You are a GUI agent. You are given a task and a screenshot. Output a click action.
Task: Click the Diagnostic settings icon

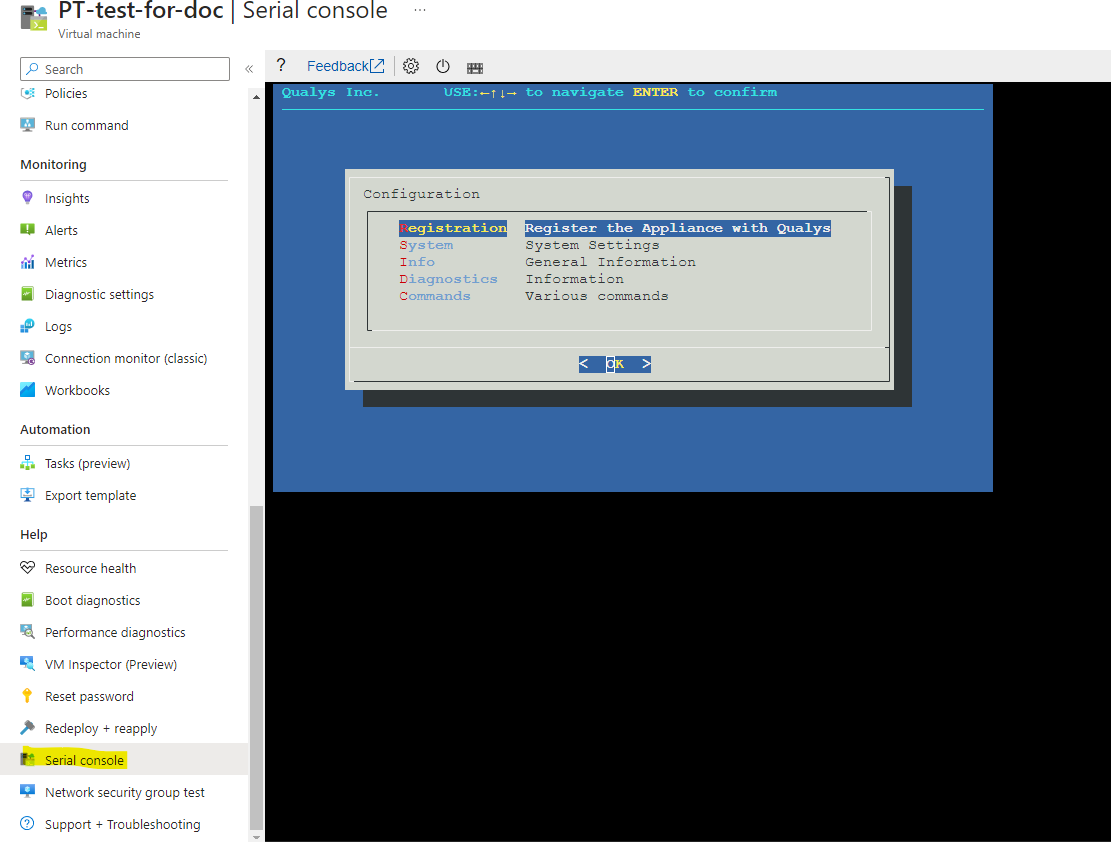pyautogui.click(x=28, y=294)
